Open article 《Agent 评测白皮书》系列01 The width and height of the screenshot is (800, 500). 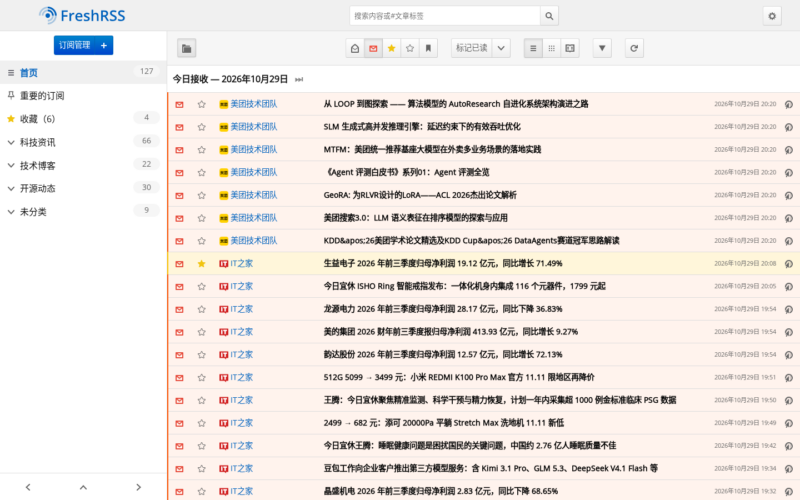point(406,172)
